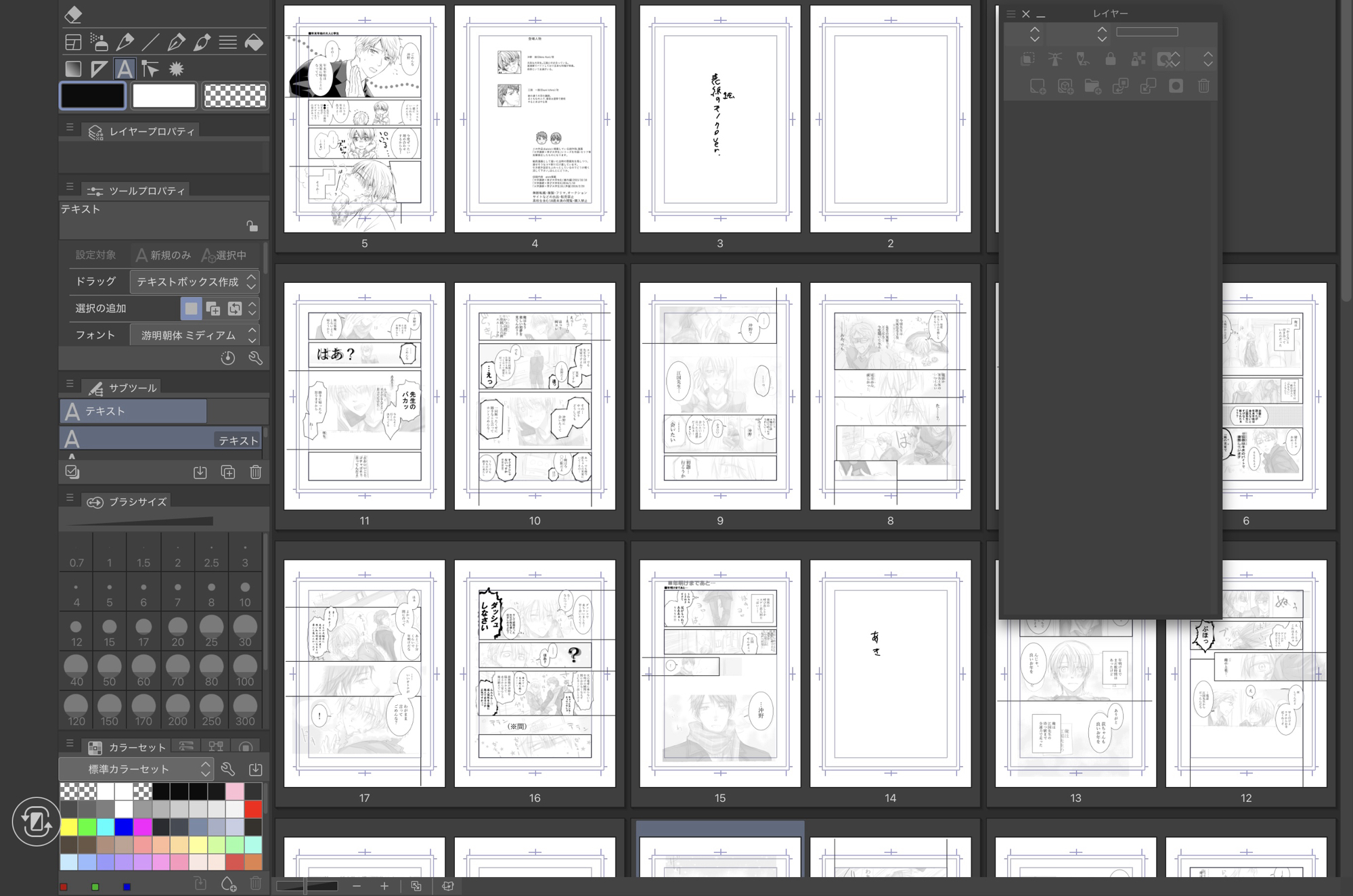Enable add-to-selection mode in 選択の追加
This screenshot has width=1353, height=896.
tap(213, 309)
